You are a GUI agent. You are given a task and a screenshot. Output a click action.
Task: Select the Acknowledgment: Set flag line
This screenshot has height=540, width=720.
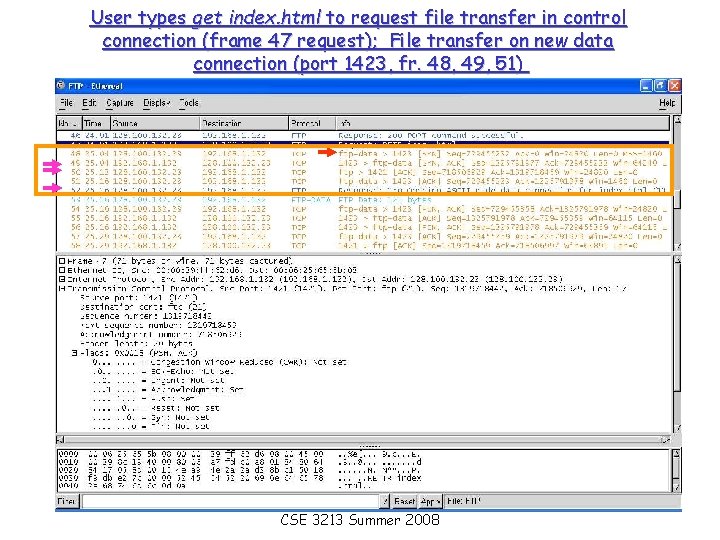pos(168,389)
